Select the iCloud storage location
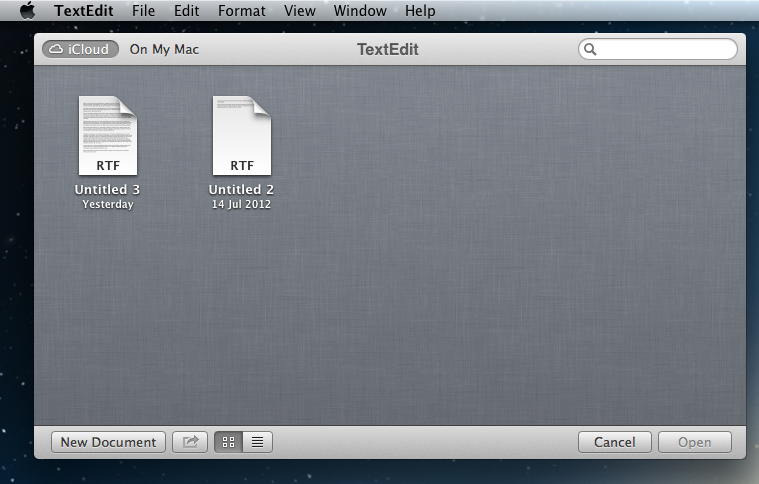759x484 pixels. (80, 49)
